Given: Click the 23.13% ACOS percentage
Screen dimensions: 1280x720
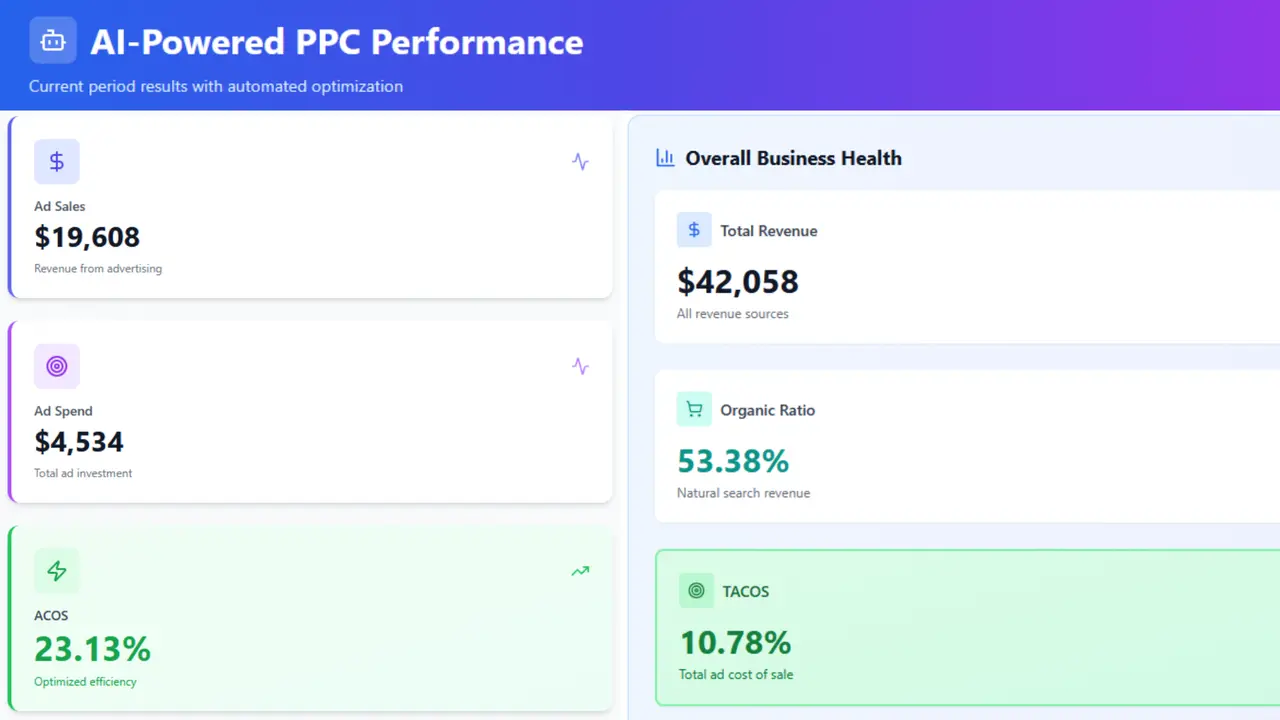Looking at the screenshot, I should (x=92, y=649).
